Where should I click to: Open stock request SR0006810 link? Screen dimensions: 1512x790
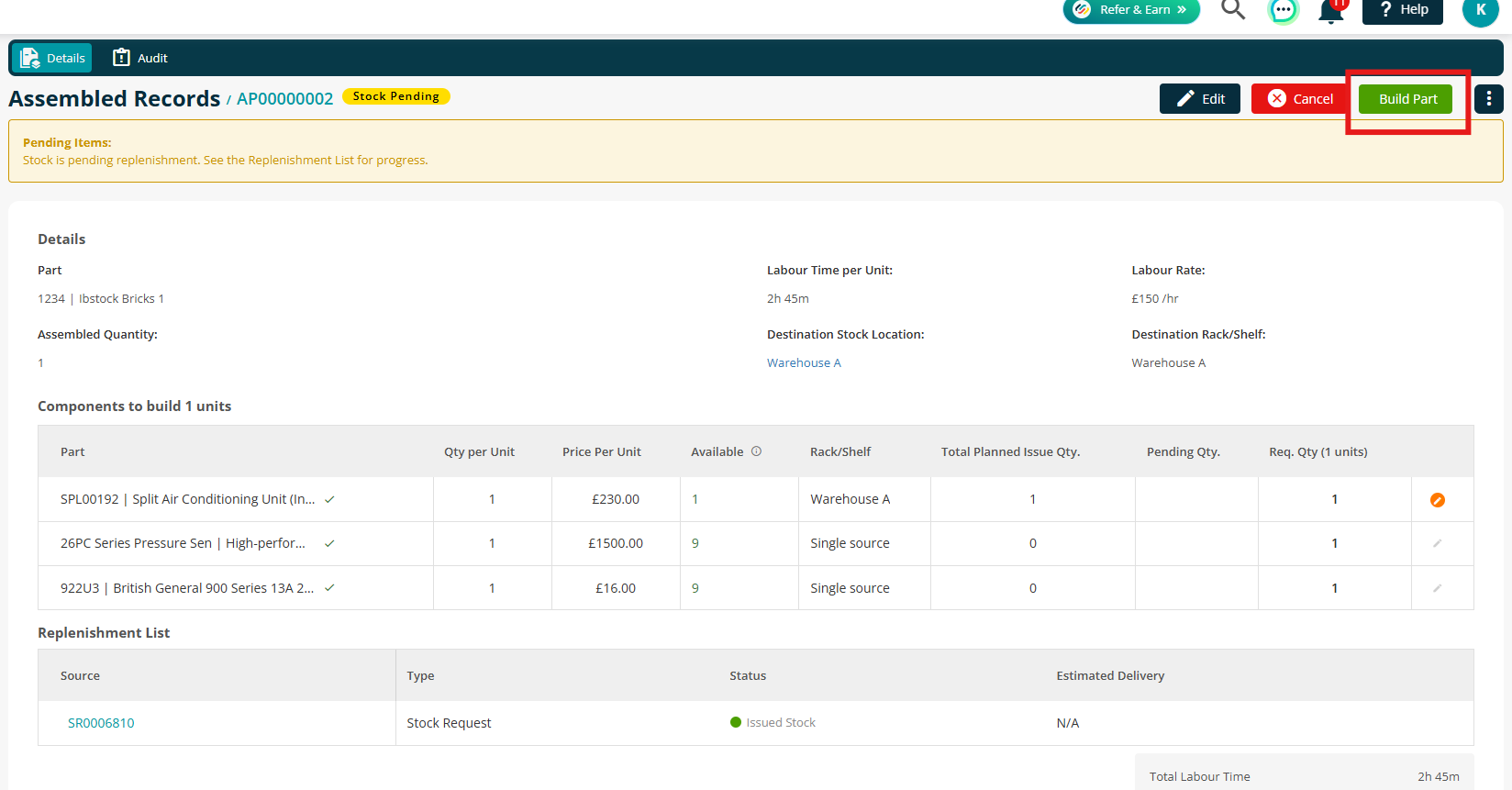[x=101, y=723]
